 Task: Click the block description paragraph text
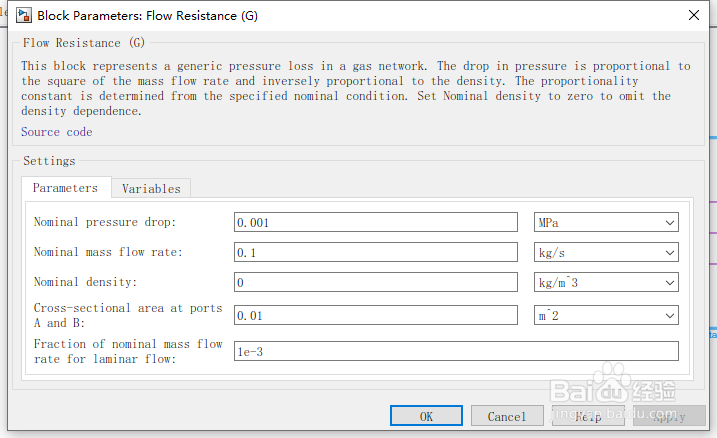[x=356, y=88]
